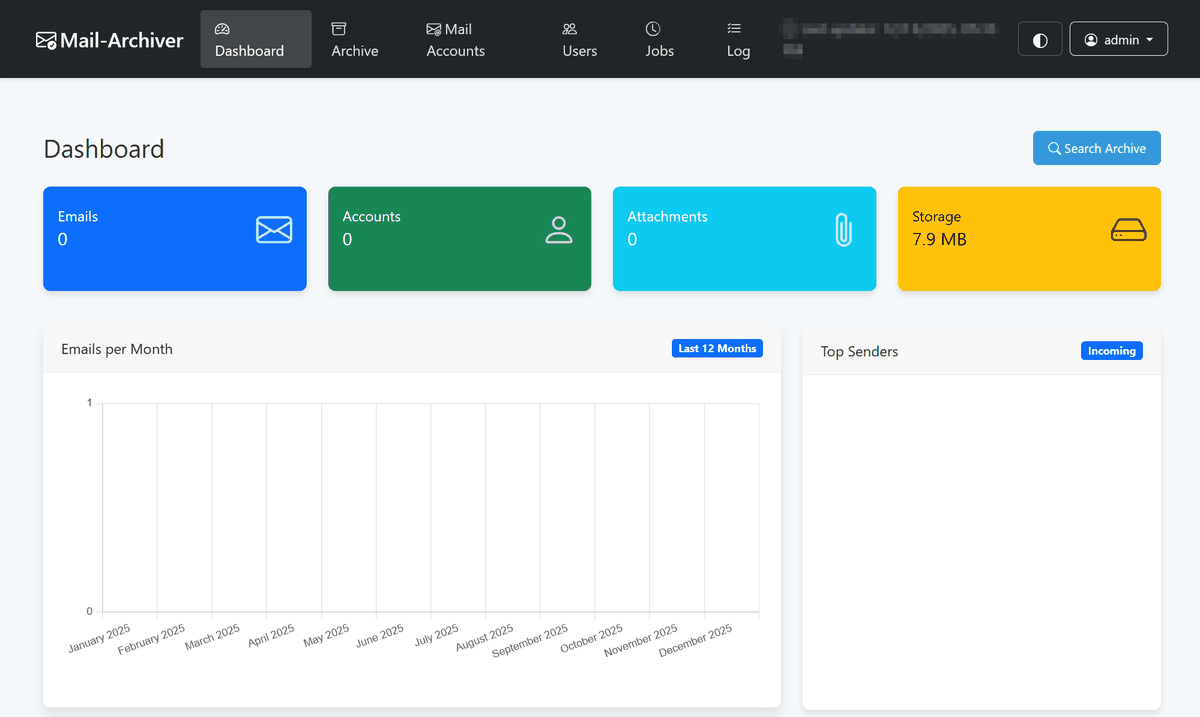Open the Mail Accounts page
The height and width of the screenshot is (717, 1200).
tap(455, 40)
